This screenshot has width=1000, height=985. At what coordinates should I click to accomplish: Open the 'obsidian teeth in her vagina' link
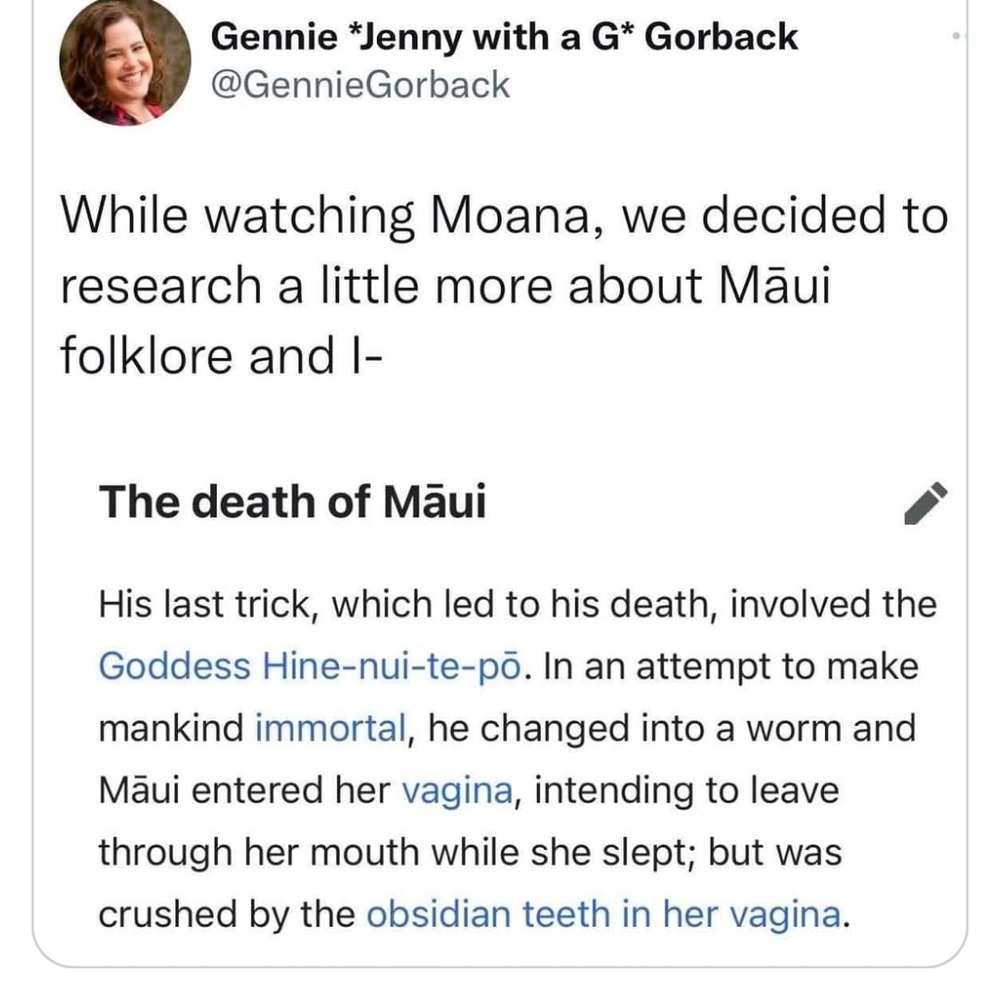point(603,914)
